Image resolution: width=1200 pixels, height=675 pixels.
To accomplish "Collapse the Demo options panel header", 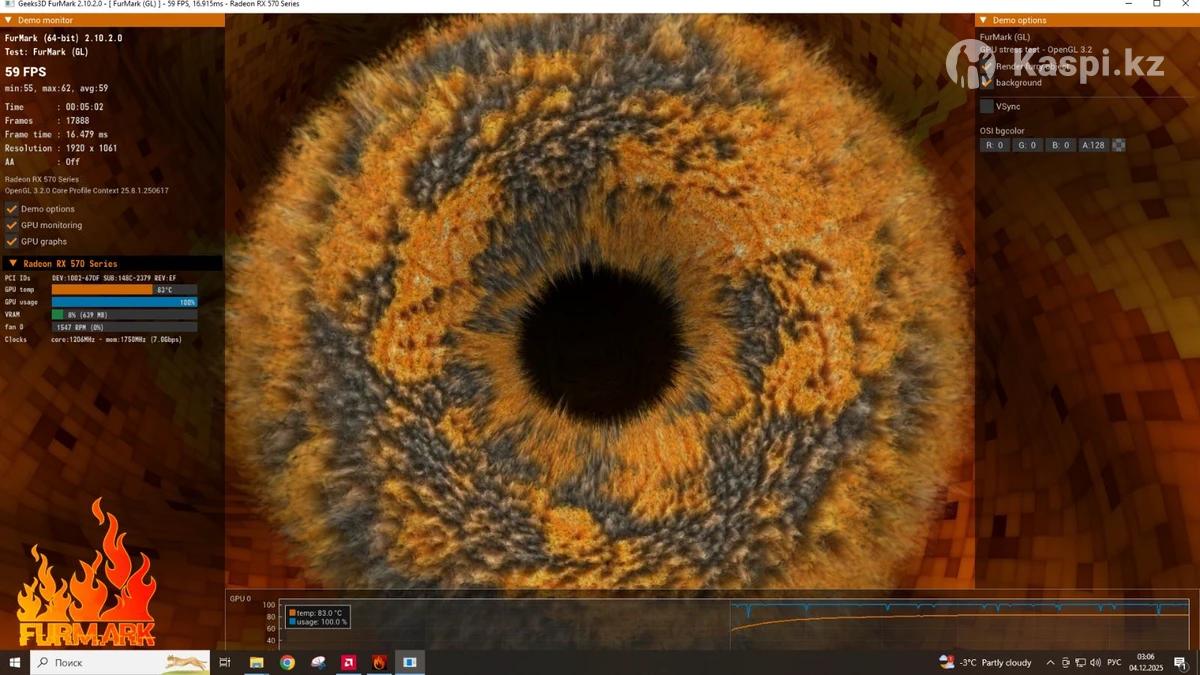I will click(x=983, y=20).
